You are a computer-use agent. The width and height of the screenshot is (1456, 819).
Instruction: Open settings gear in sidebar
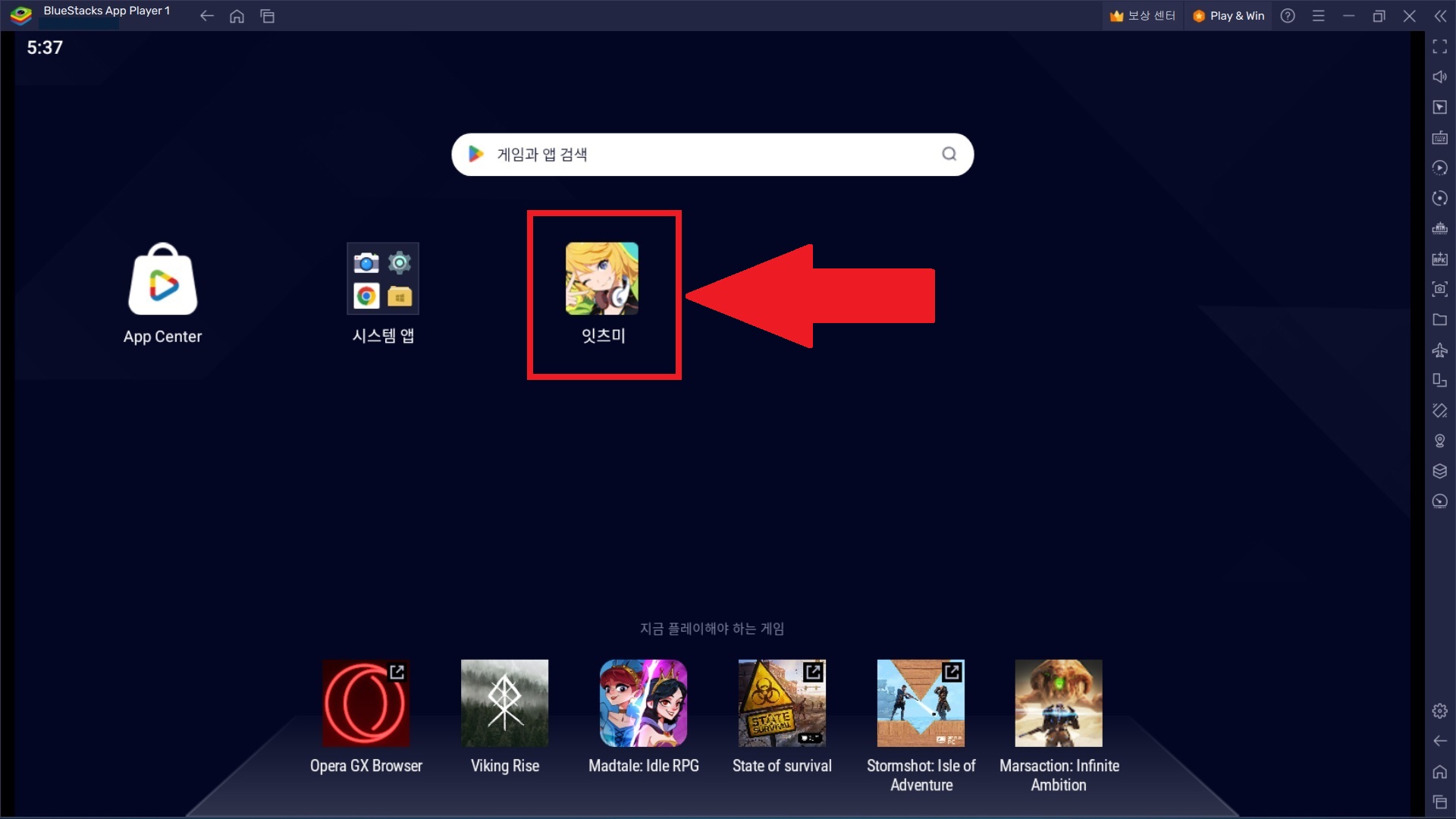coord(1440,711)
